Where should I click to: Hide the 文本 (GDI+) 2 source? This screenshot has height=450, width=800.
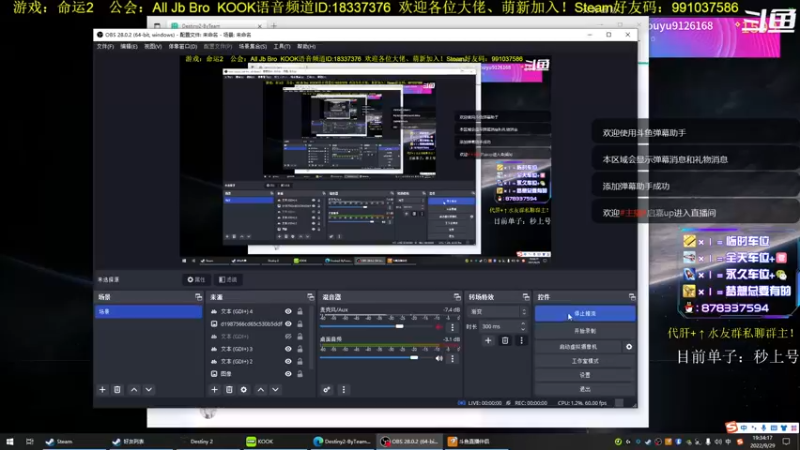tap(288, 362)
